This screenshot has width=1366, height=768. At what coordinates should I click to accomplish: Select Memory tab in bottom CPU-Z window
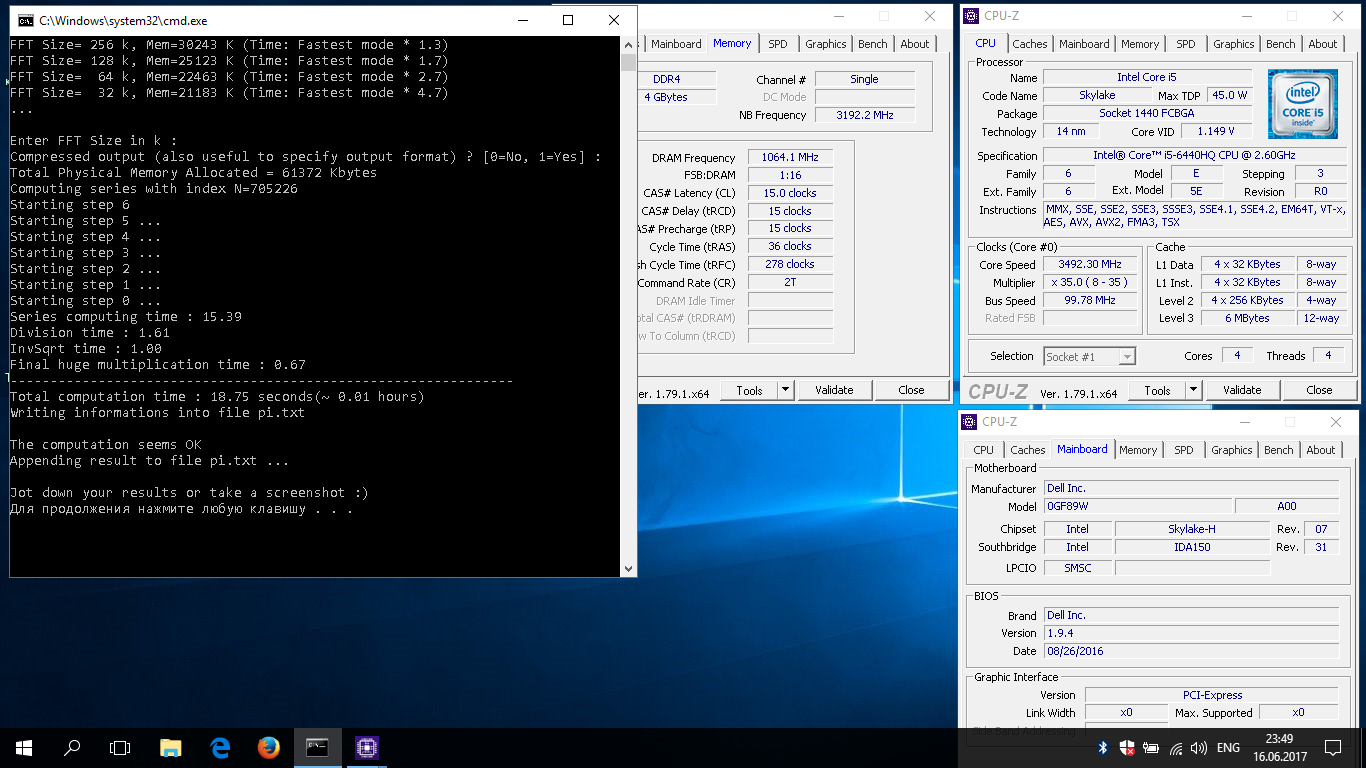1138,450
